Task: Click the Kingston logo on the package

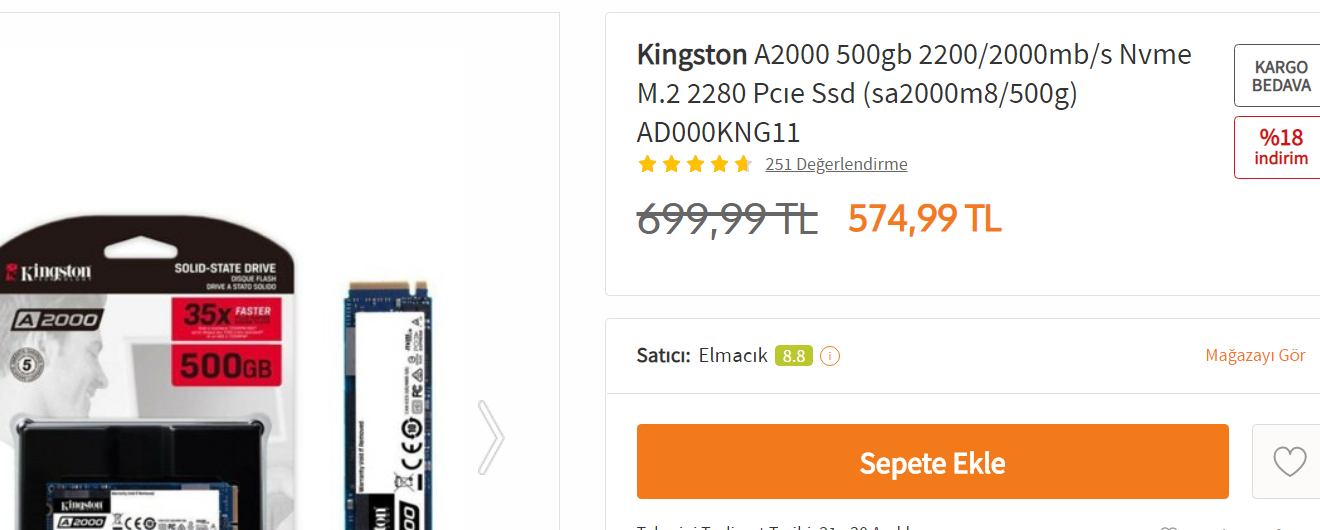Action: coord(49,272)
